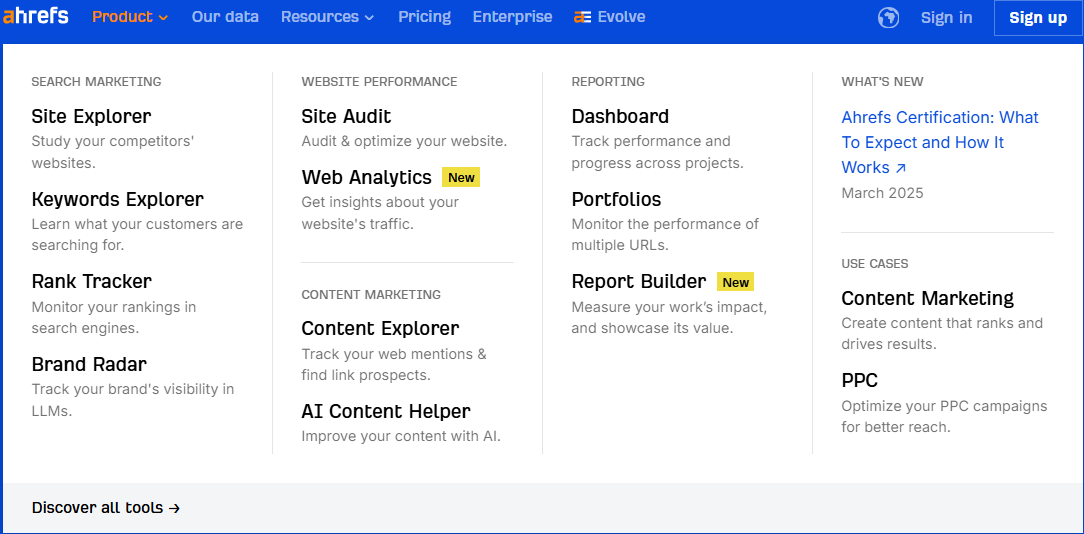Open Portfolios tool
Screen dimensions: 1084x534
pos(616,199)
